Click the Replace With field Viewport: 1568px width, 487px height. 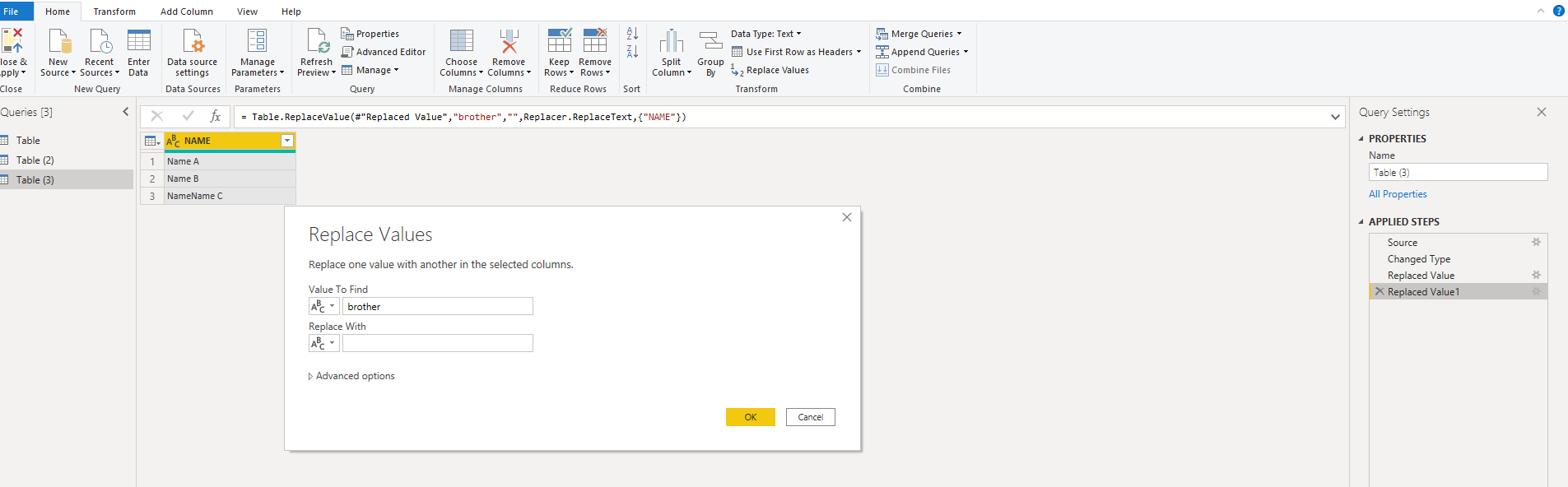(438, 343)
